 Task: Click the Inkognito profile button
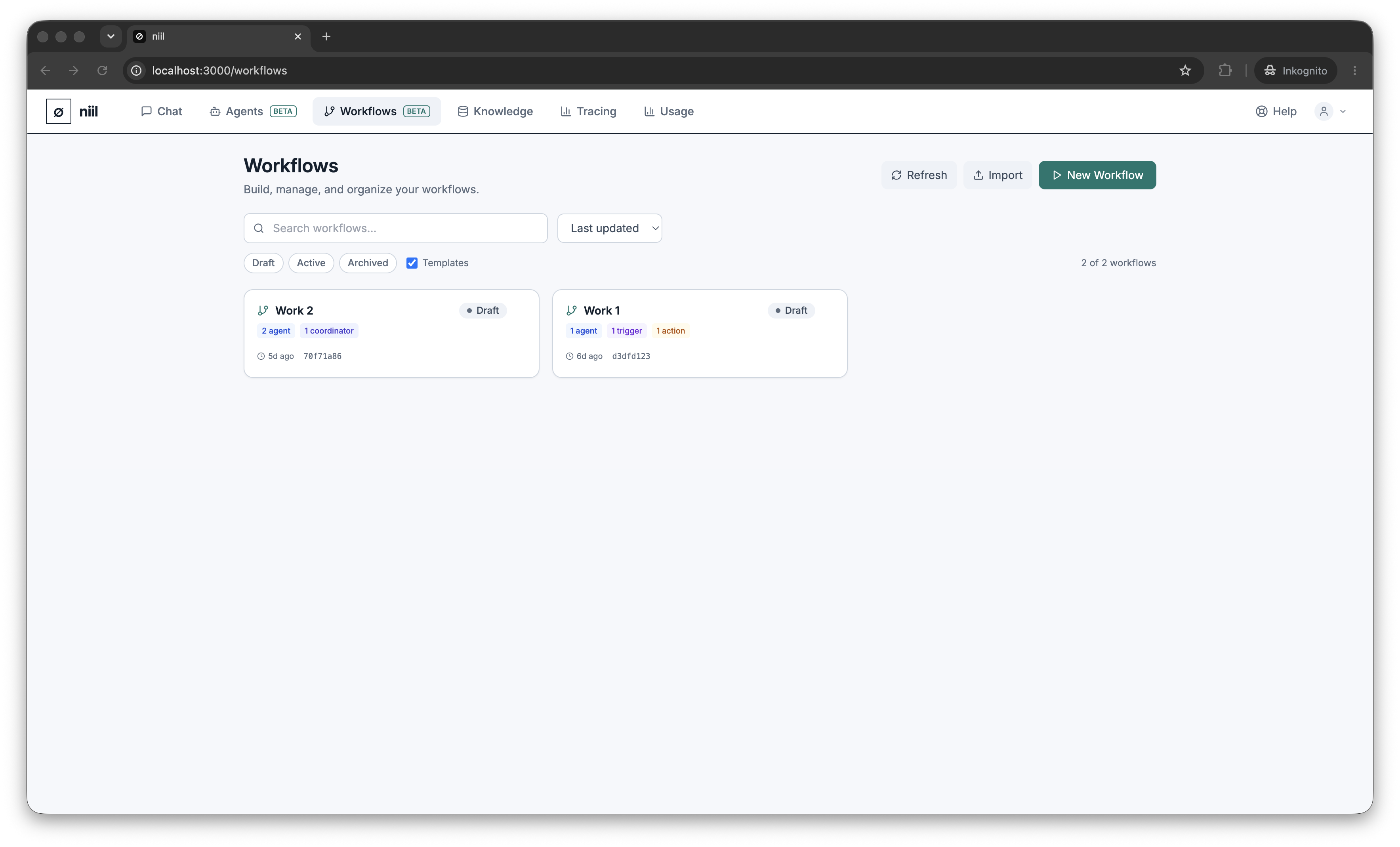coord(1295,71)
